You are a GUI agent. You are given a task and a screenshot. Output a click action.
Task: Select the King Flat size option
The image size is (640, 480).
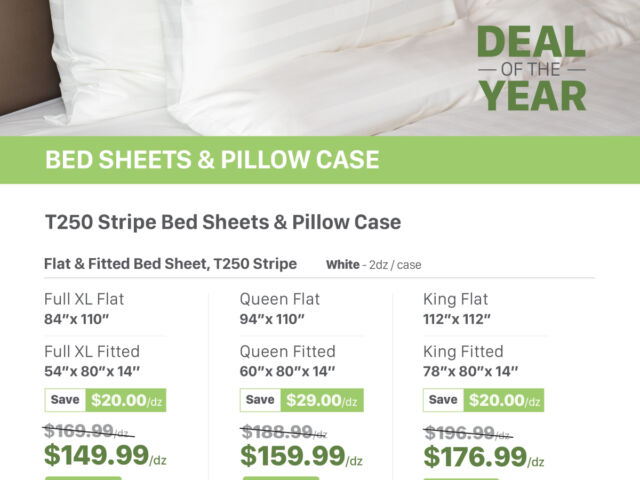tap(455, 299)
